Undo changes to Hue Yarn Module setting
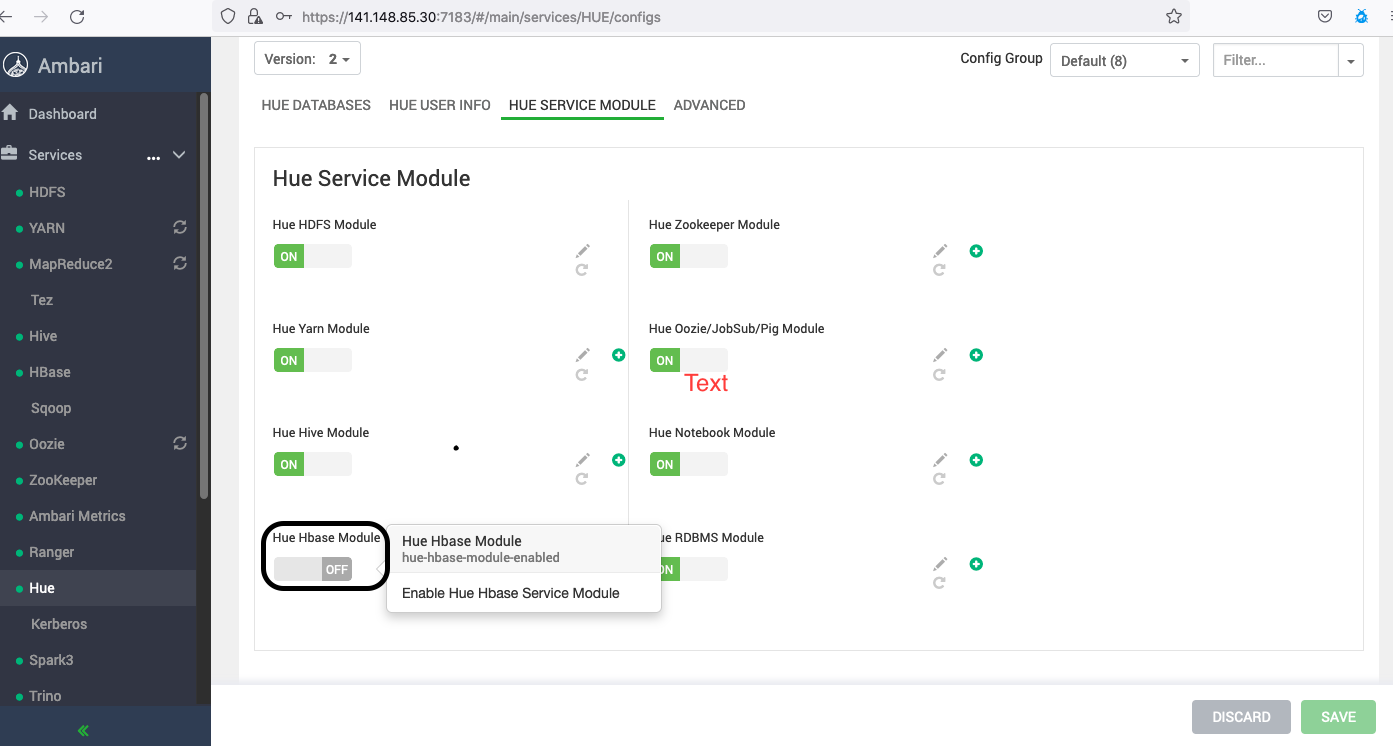This screenshot has width=1393, height=746. click(x=582, y=374)
